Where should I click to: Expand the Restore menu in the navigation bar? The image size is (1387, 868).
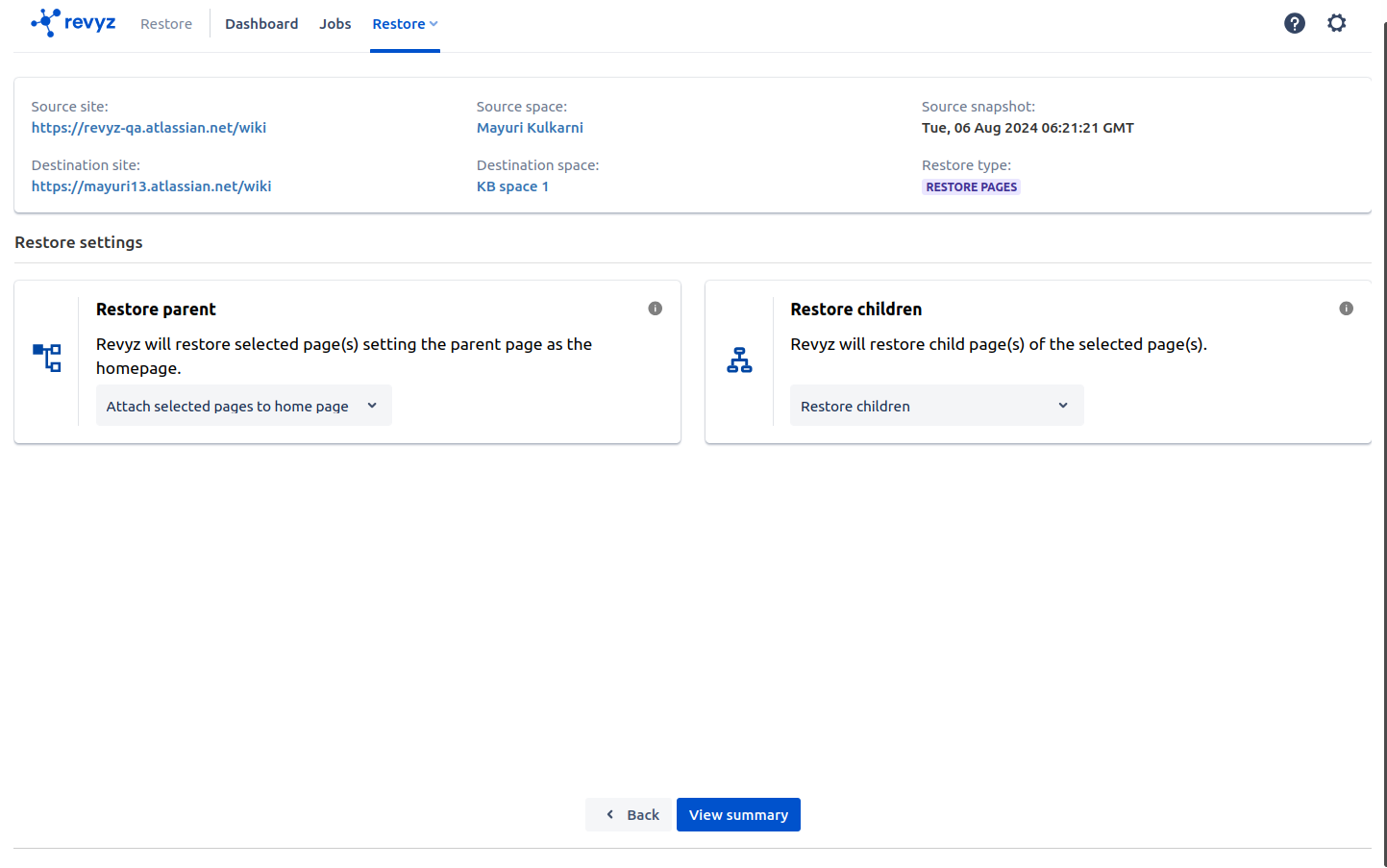point(405,24)
